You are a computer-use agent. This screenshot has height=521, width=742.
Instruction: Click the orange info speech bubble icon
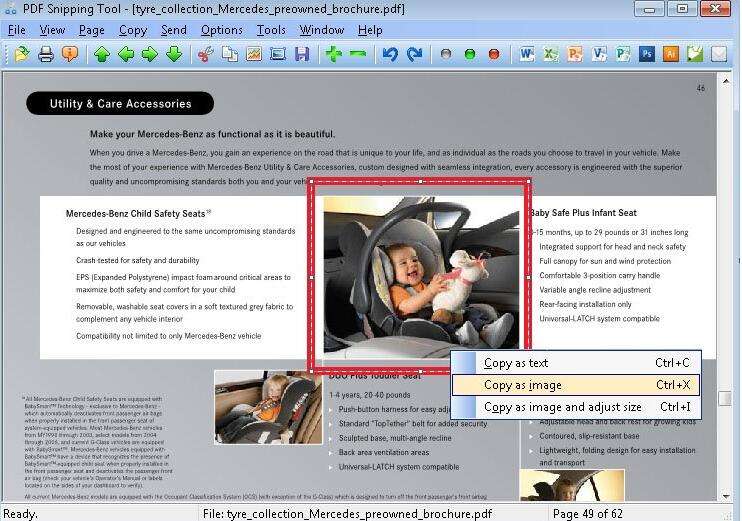click(x=70, y=54)
